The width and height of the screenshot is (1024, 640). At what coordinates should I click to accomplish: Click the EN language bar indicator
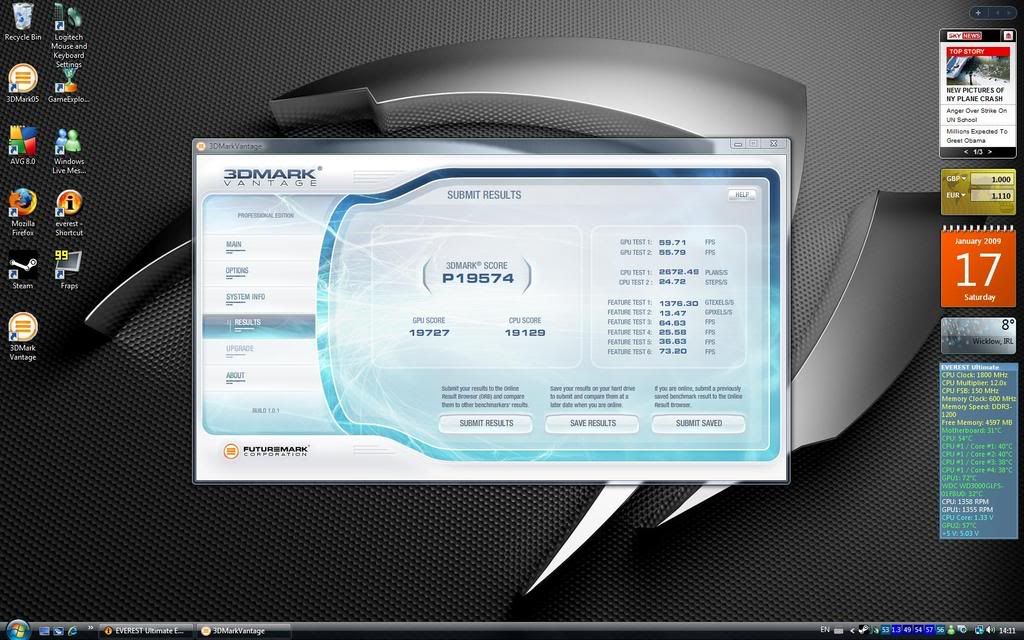825,630
